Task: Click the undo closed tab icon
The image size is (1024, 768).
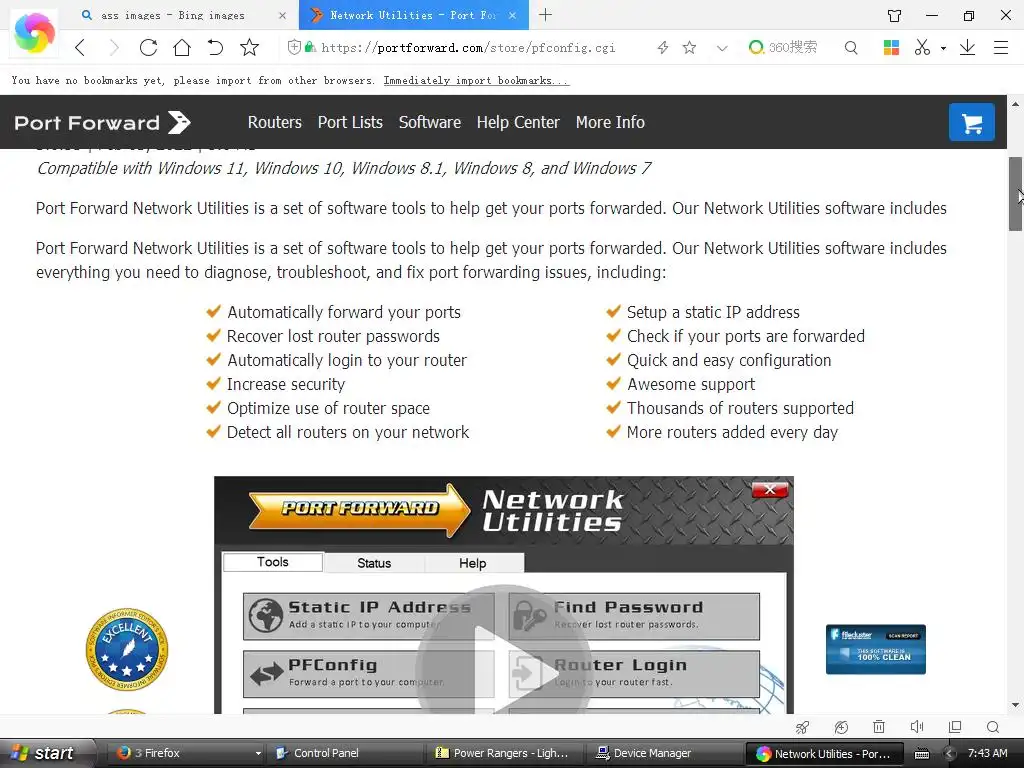Action: tap(216, 48)
